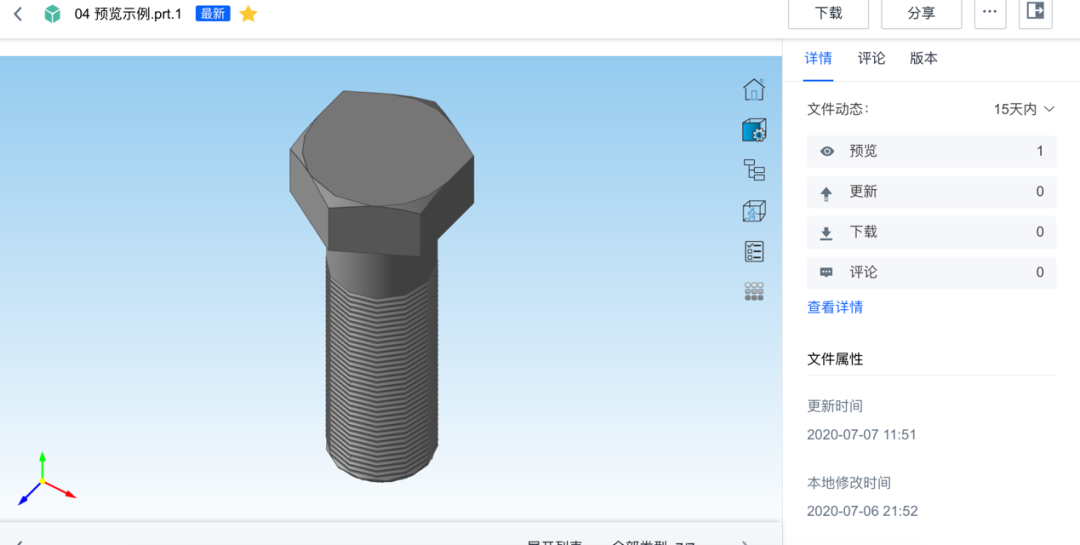Click the 下载 button in header
The width and height of the screenshot is (1080, 545).
(829, 14)
